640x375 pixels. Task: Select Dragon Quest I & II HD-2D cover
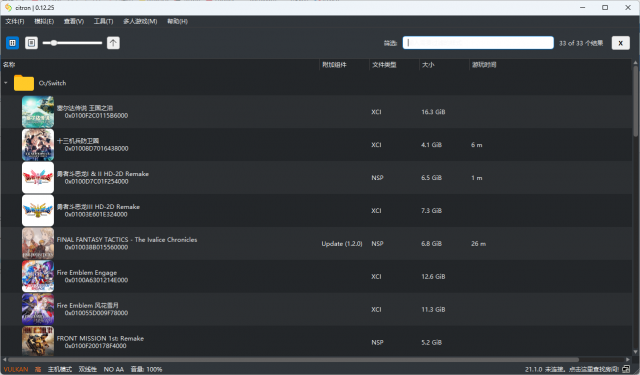pos(38,178)
